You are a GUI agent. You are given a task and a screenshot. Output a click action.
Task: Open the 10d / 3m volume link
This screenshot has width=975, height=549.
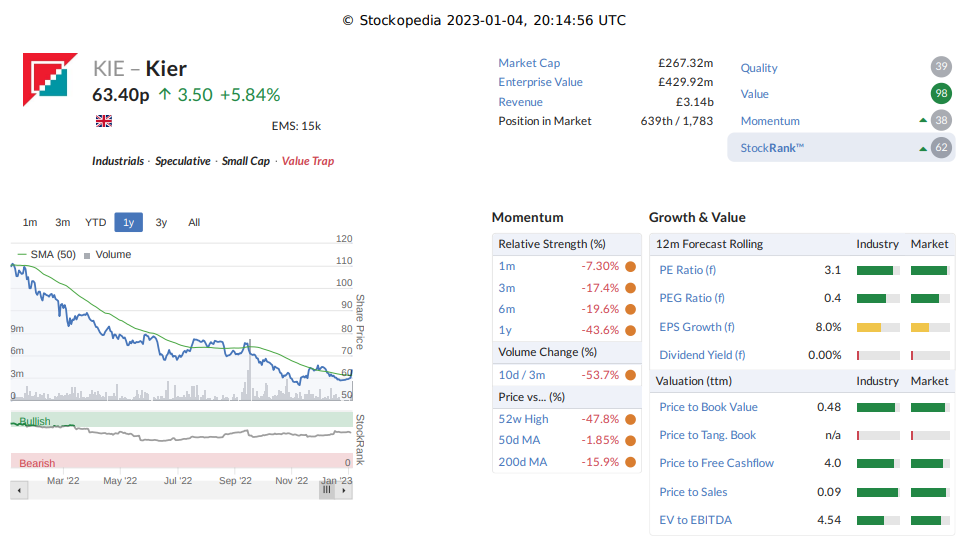[522, 375]
